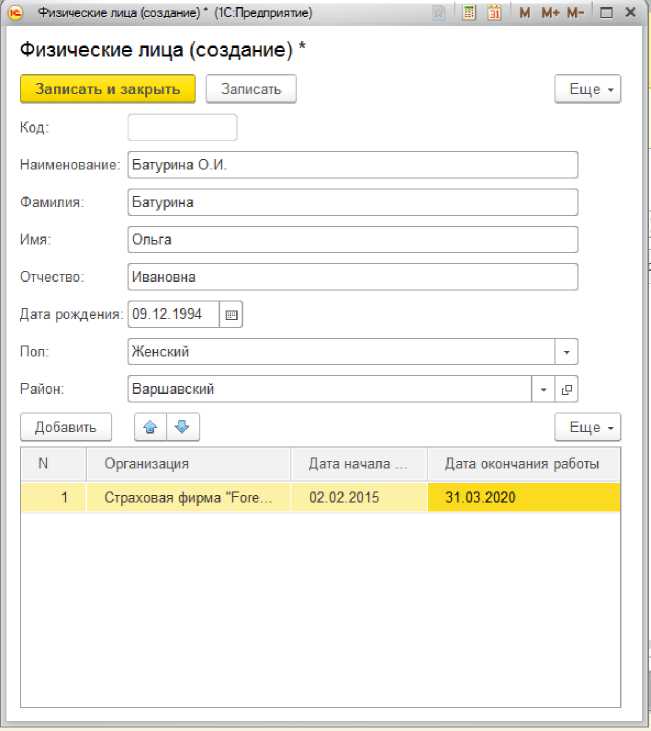Click the Код input field
This screenshot has width=651, height=731.
(x=182, y=127)
